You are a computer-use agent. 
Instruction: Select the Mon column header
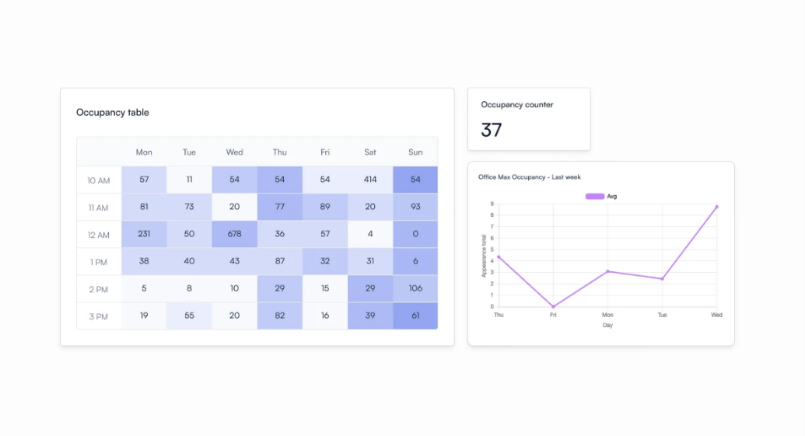tap(144, 152)
